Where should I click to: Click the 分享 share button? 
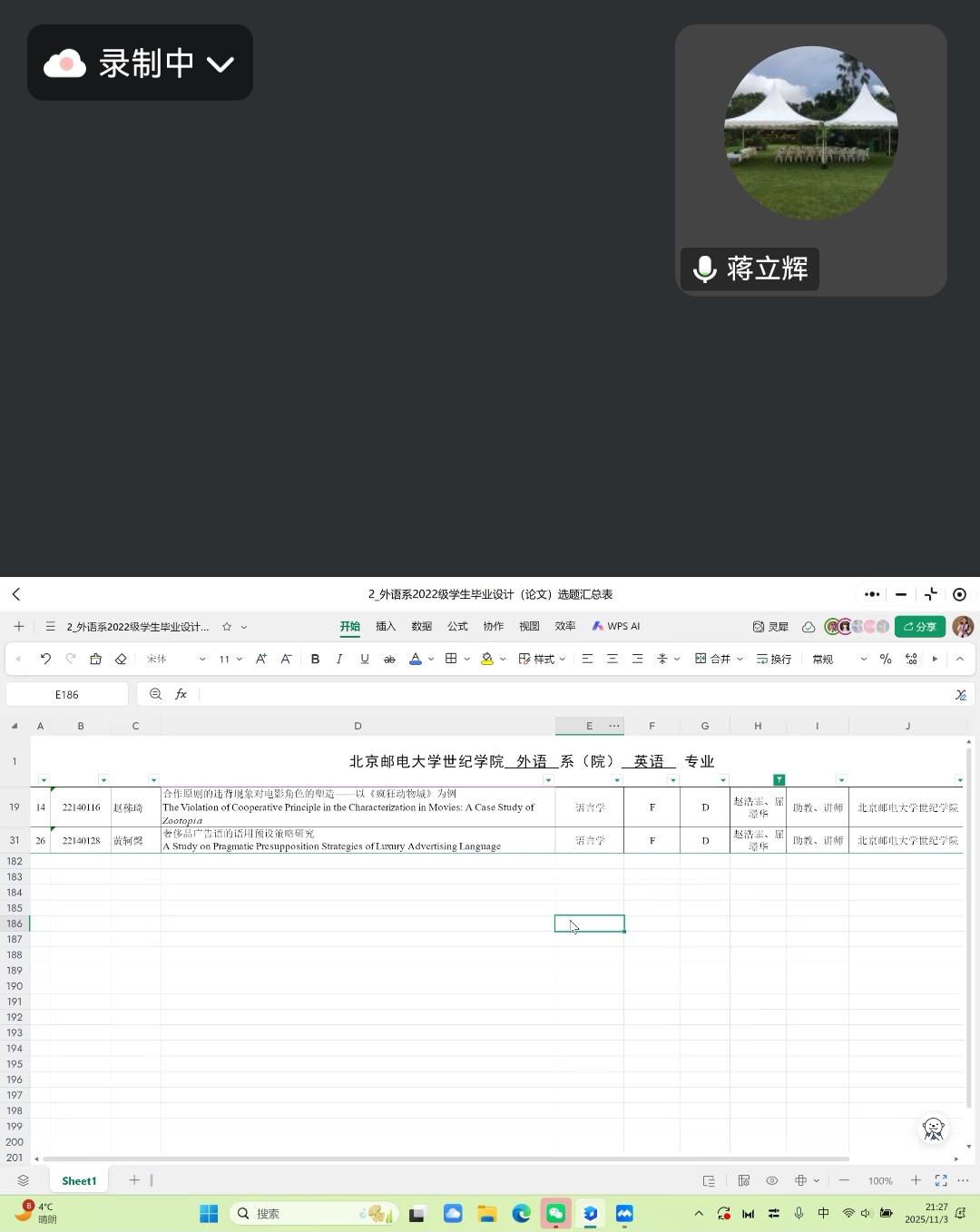pyautogui.click(x=919, y=626)
